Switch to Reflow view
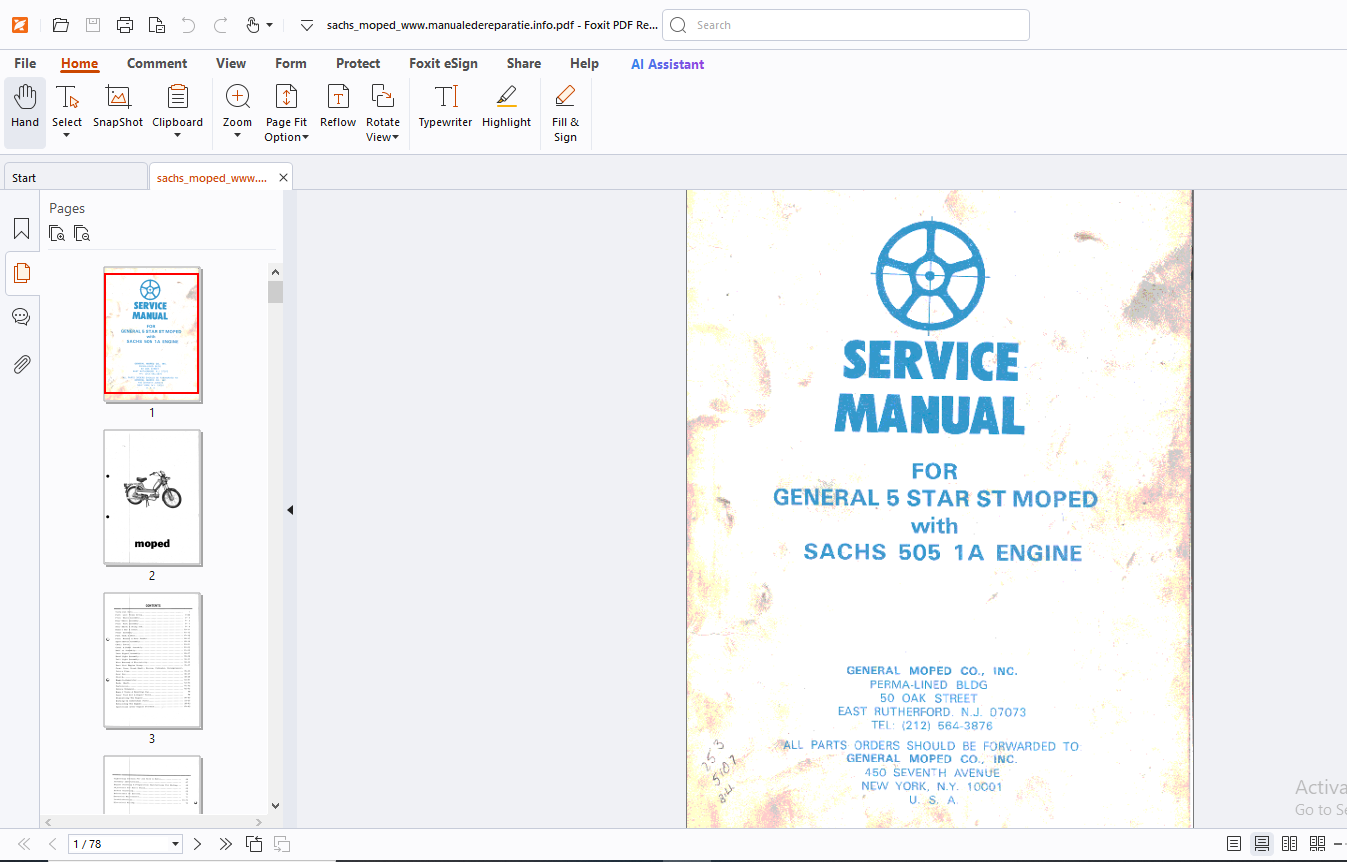 tap(338, 108)
